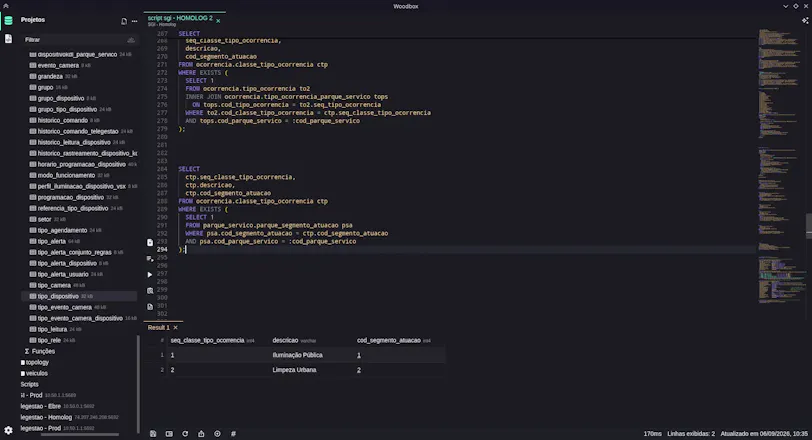Select the referencia_tipo_dispositivo table

tap(73, 209)
